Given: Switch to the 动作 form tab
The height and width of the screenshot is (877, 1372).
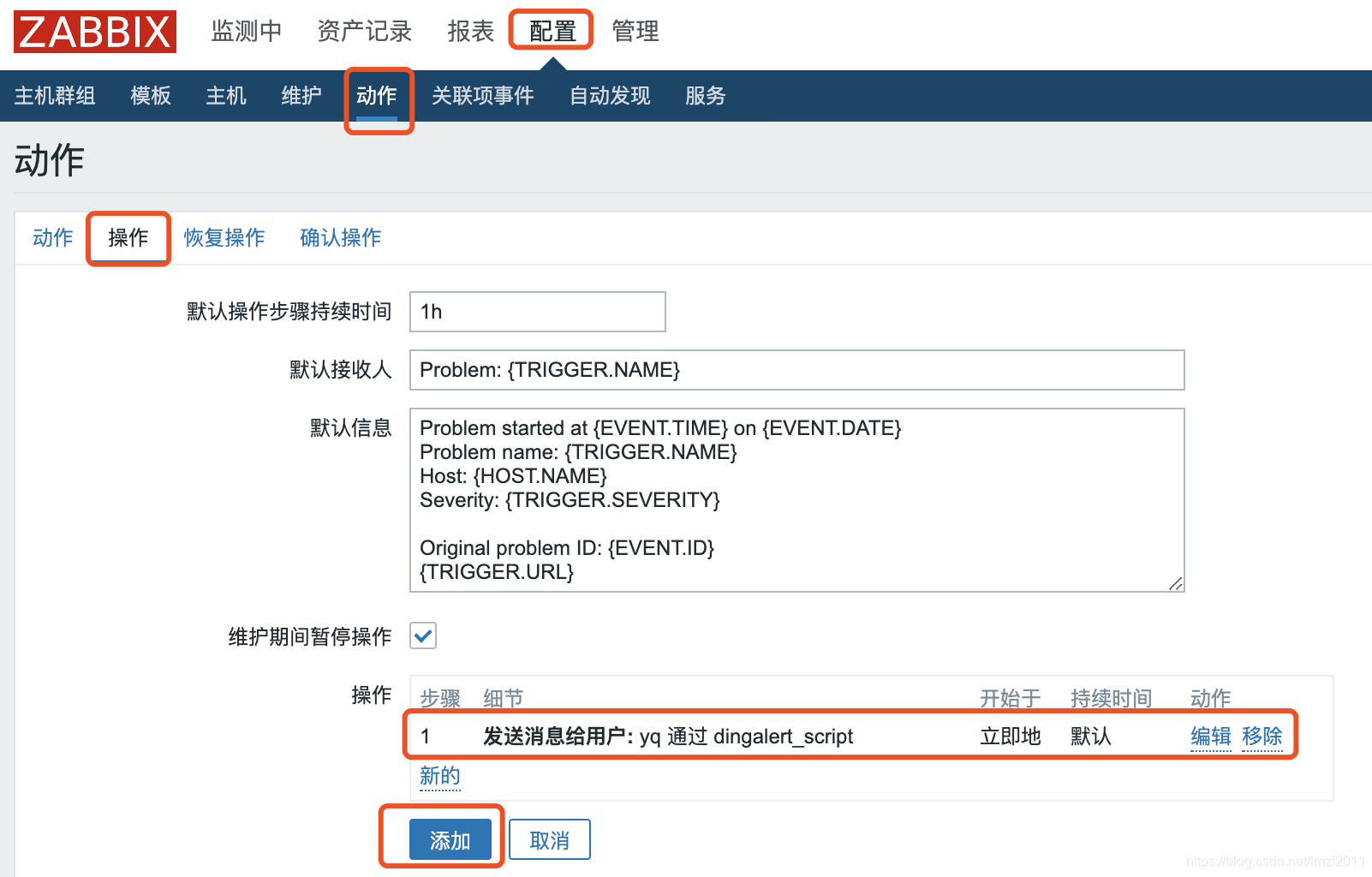Looking at the screenshot, I should pyautogui.click(x=53, y=237).
